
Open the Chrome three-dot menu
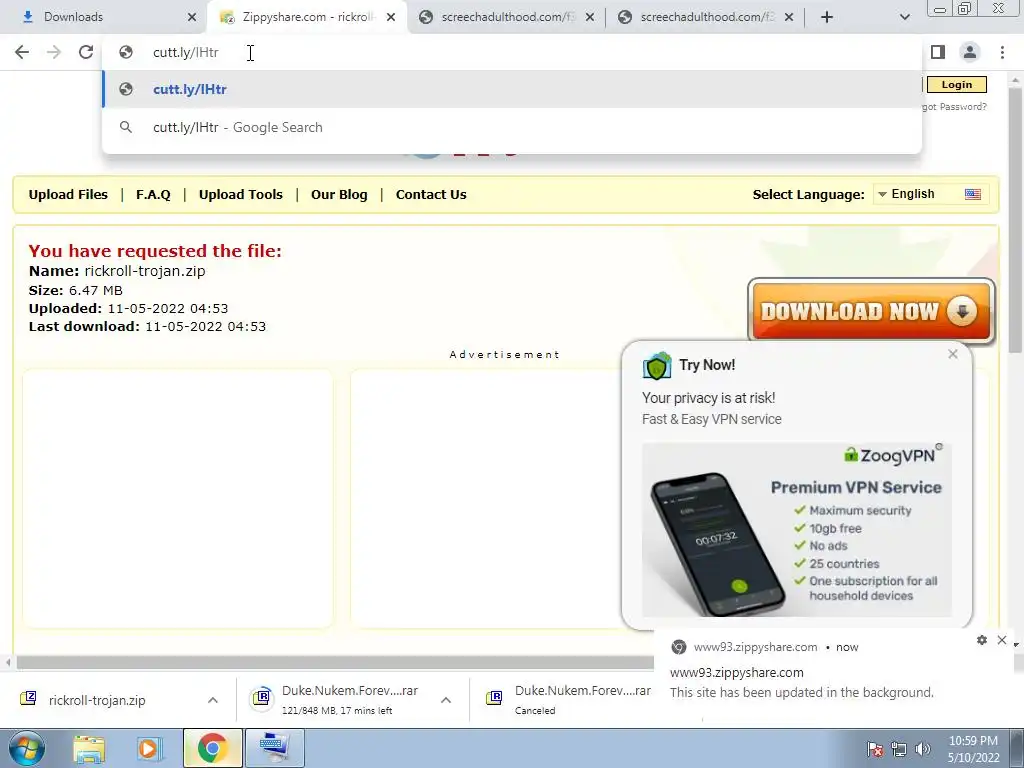[1002, 52]
